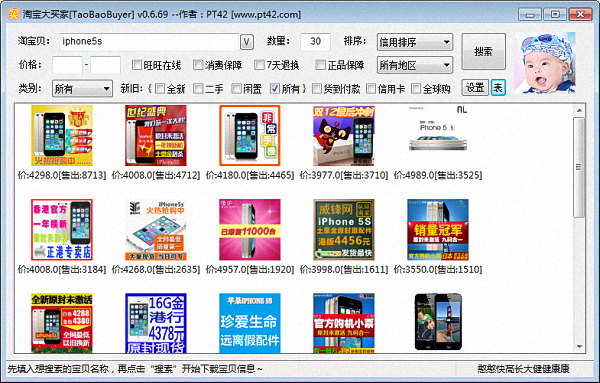The image size is (600, 383).
Task: Expand the 信用排序 sort dropdown
Action: coord(415,42)
